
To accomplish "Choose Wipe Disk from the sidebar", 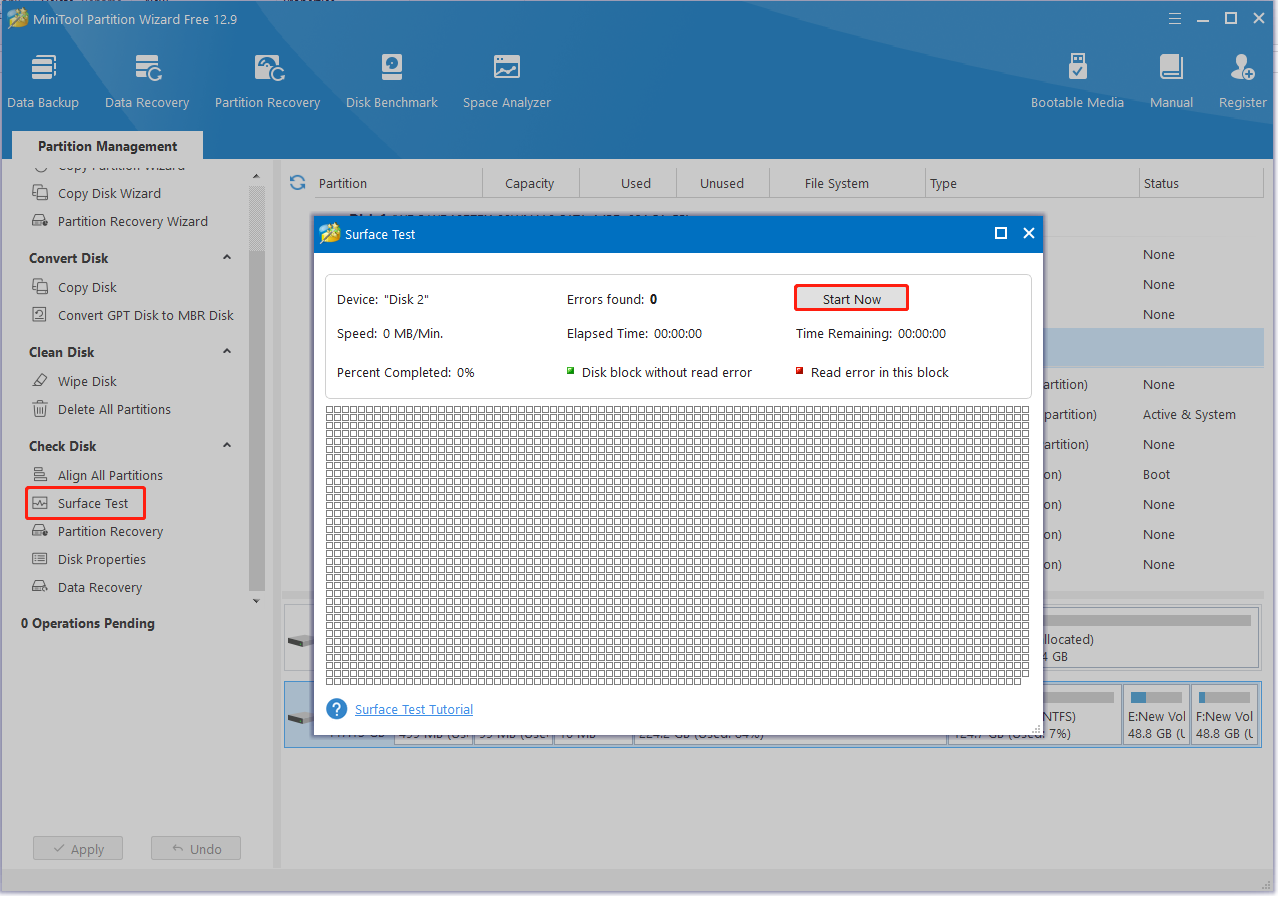I will 87,381.
